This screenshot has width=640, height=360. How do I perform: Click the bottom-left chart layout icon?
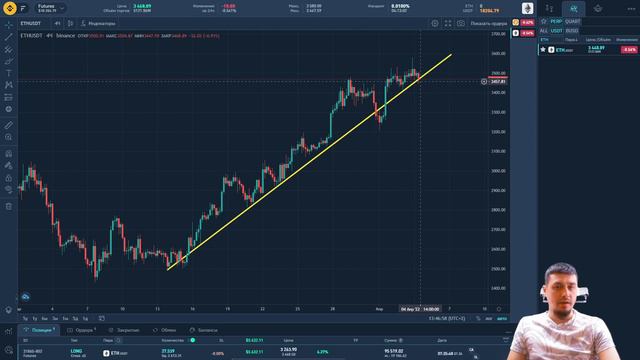9,331
